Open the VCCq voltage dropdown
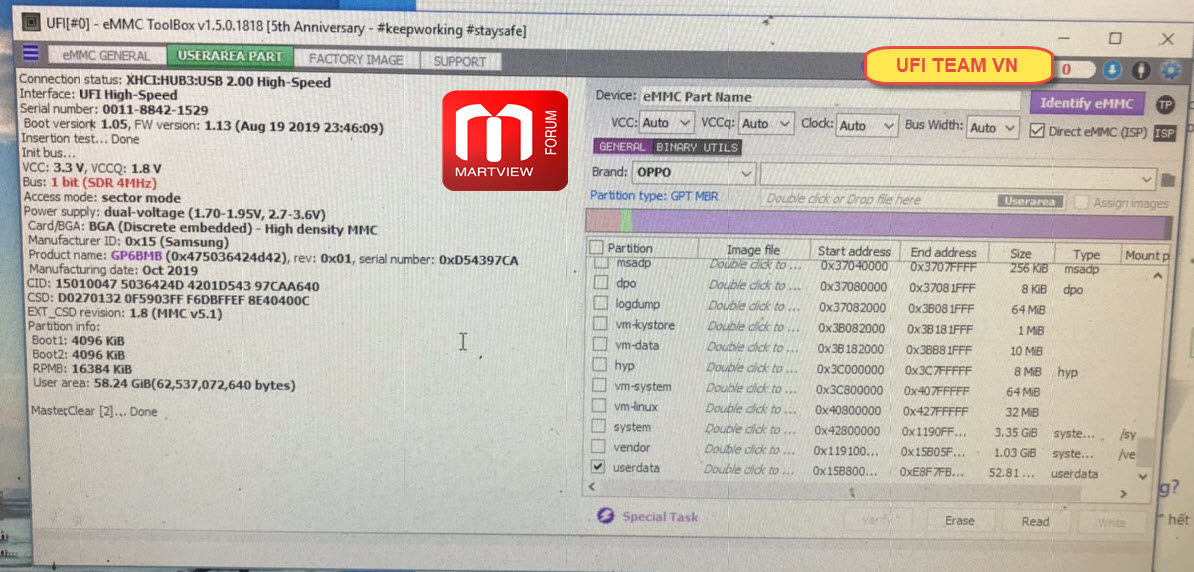The height and width of the screenshot is (572, 1194). (x=767, y=123)
